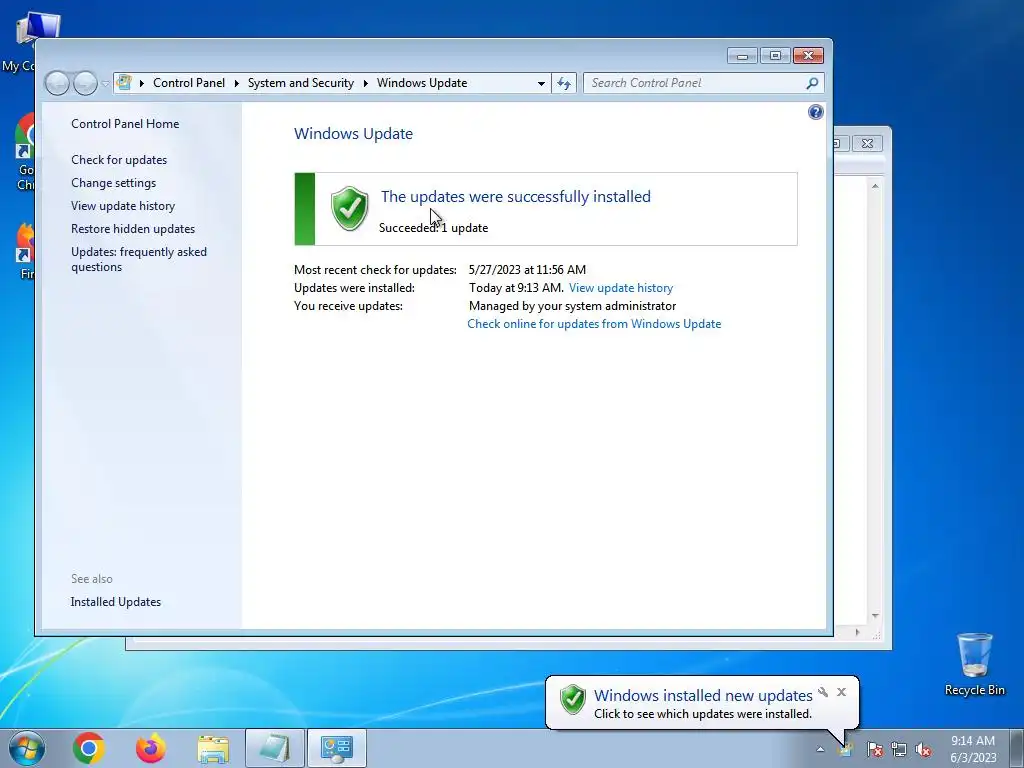Click the shield icon in notification balloon
This screenshot has width=1024, height=768.
coord(573,699)
